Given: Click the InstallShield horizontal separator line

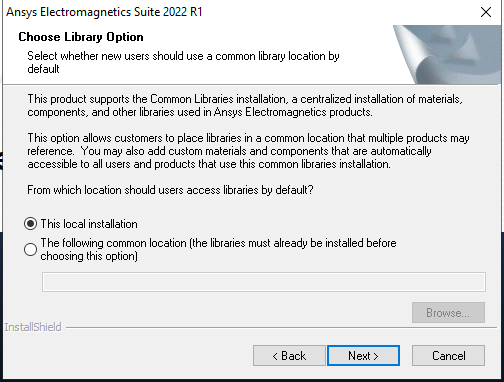Looking at the screenshot, I should [282, 328].
